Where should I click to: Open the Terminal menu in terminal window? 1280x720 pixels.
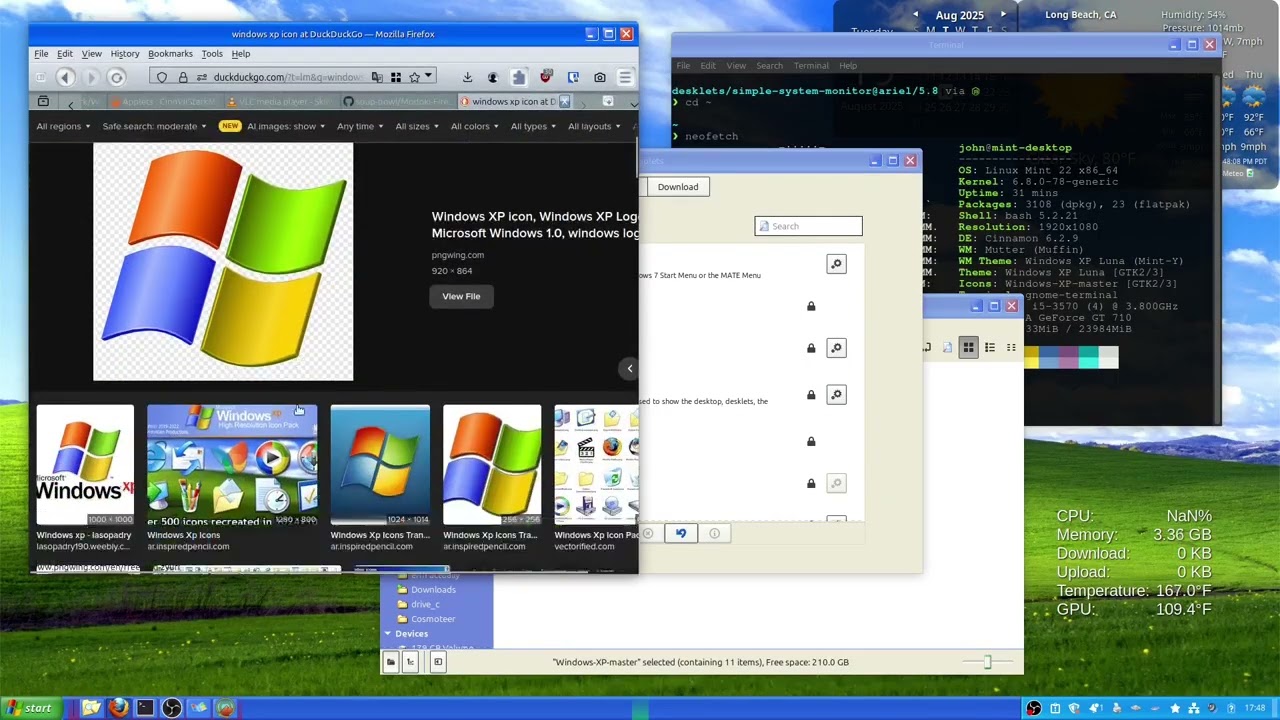point(811,66)
